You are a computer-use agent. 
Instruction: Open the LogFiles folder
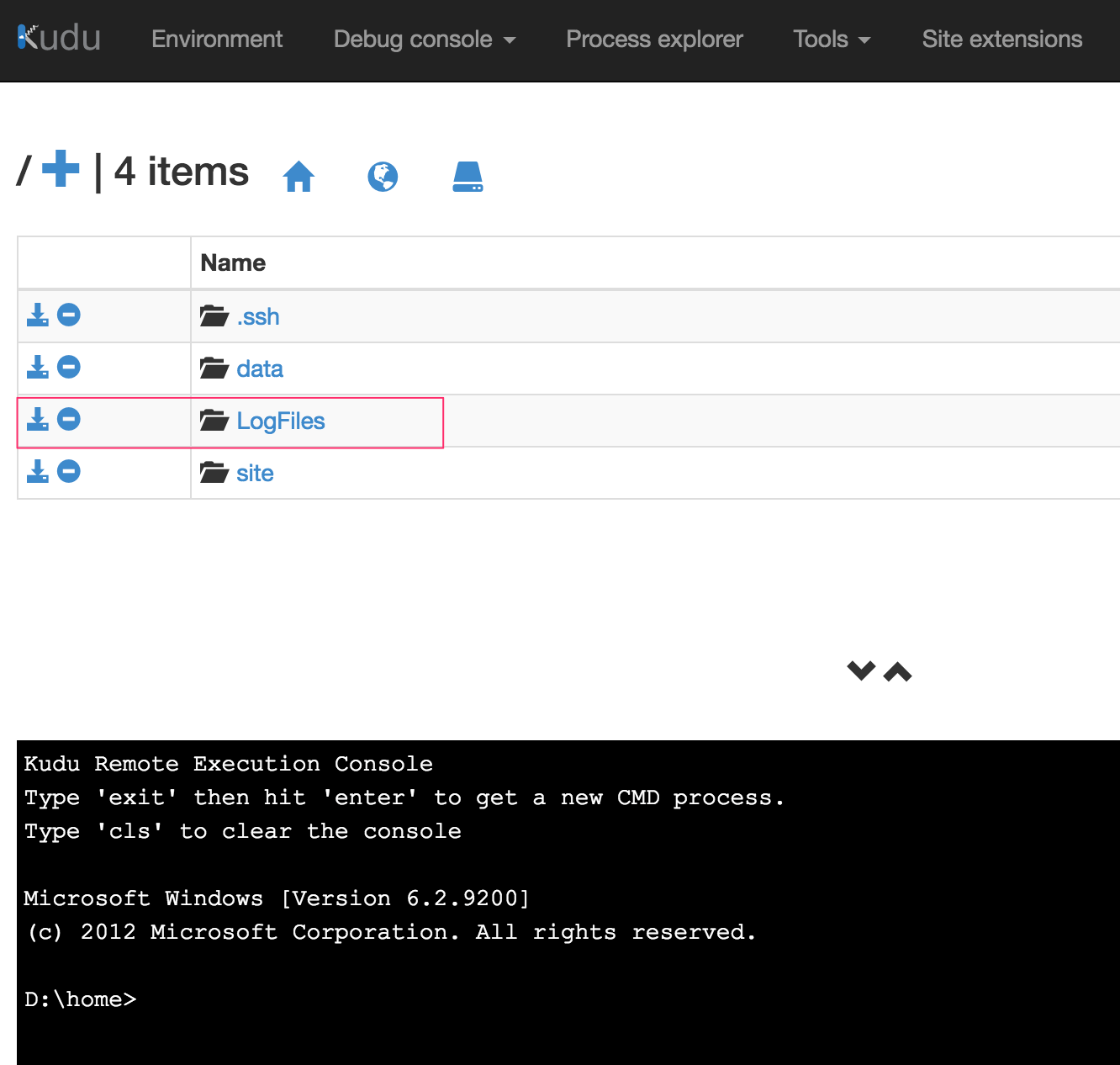[x=280, y=421]
